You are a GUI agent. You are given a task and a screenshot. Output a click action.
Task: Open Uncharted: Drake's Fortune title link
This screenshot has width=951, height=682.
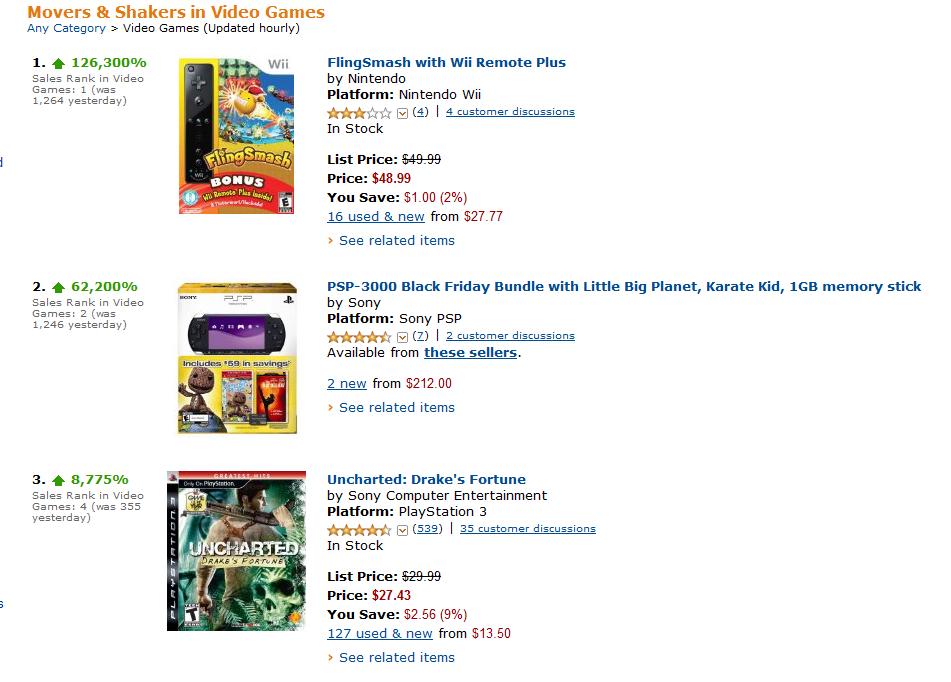[426, 479]
